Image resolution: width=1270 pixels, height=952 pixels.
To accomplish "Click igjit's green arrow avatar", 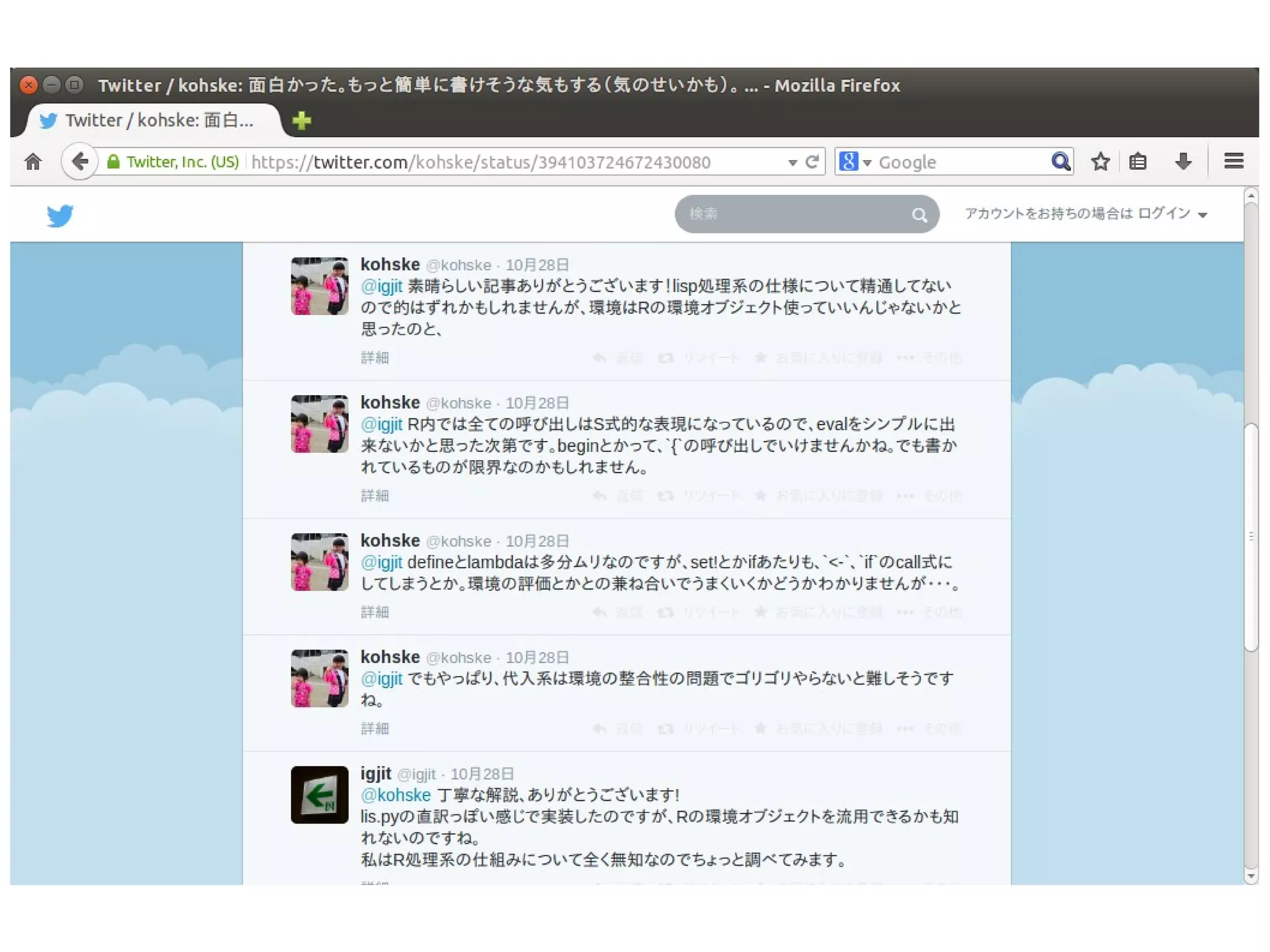I will point(319,794).
